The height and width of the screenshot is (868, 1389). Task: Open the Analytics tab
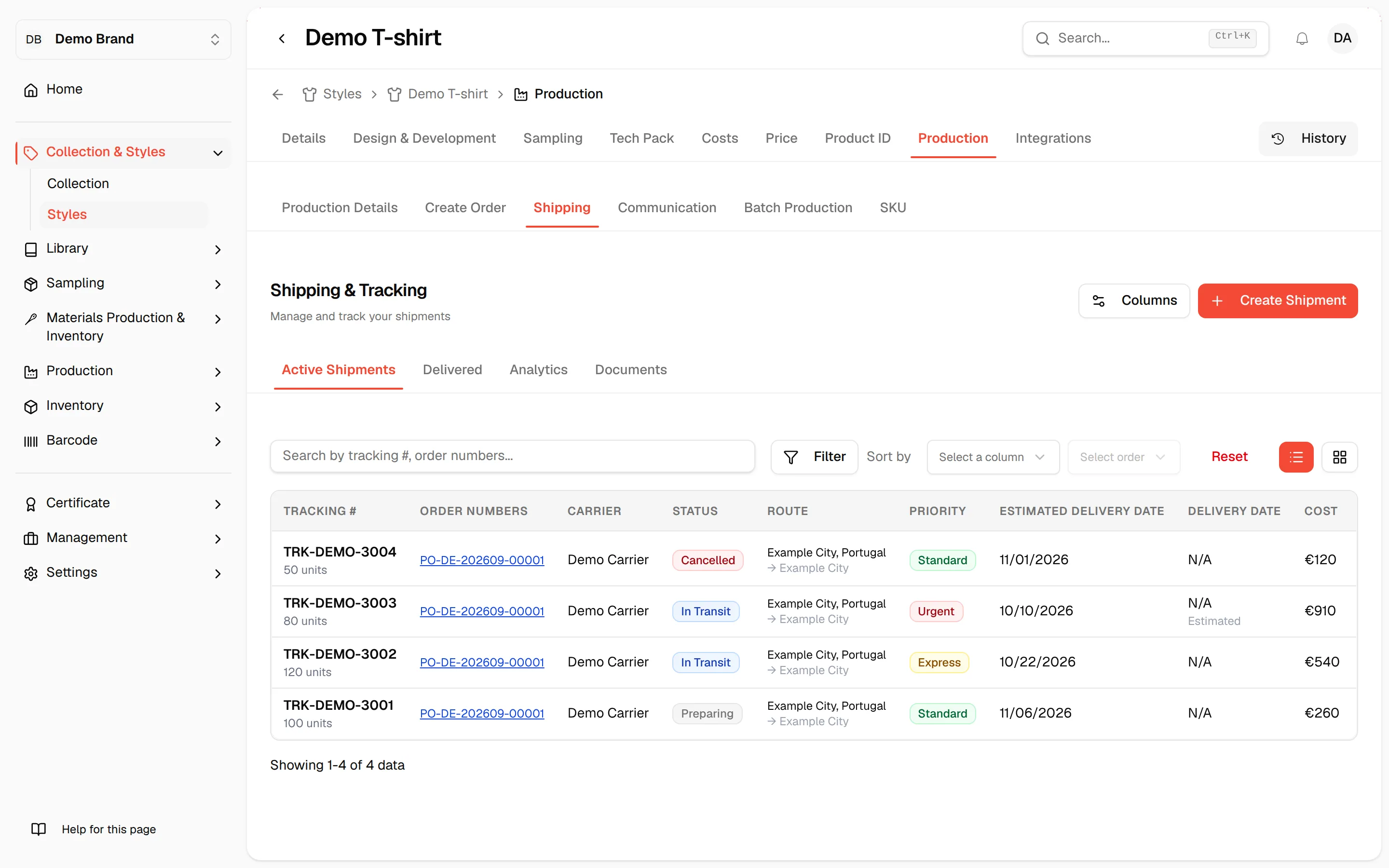(538, 370)
